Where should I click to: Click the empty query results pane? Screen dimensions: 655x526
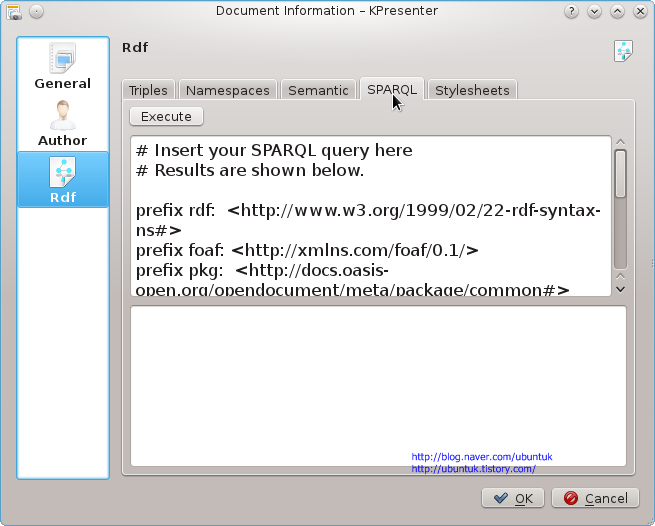tap(378, 386)
